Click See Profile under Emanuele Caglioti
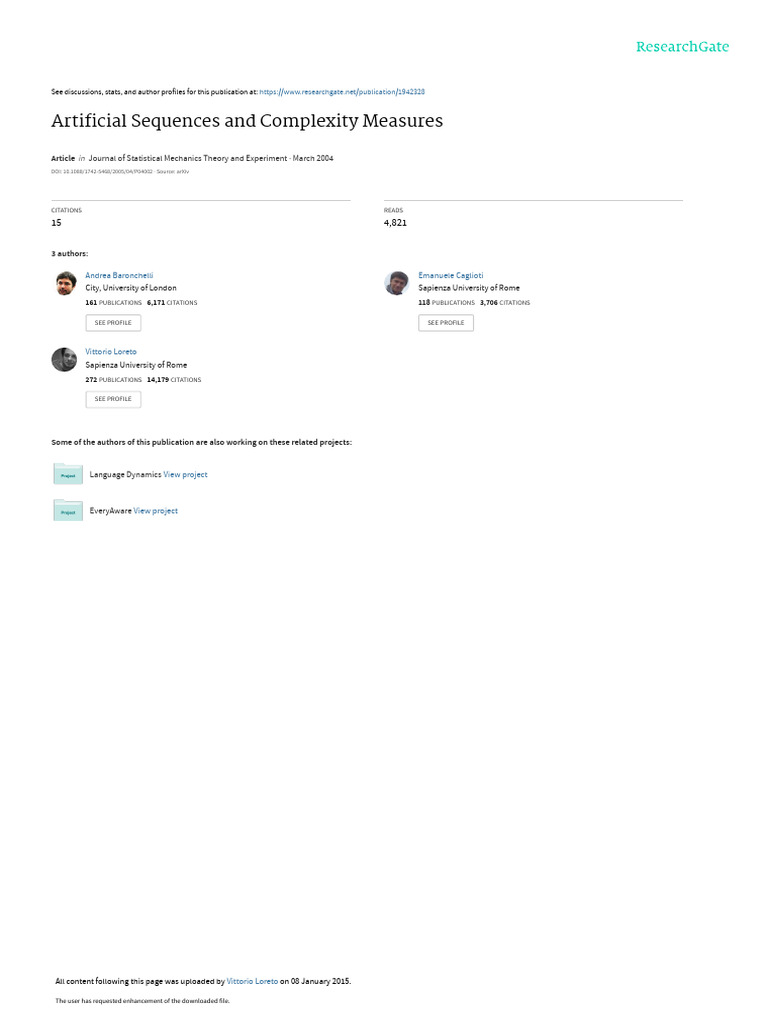This screenshot has width=768, height=1024. point(446,323)
